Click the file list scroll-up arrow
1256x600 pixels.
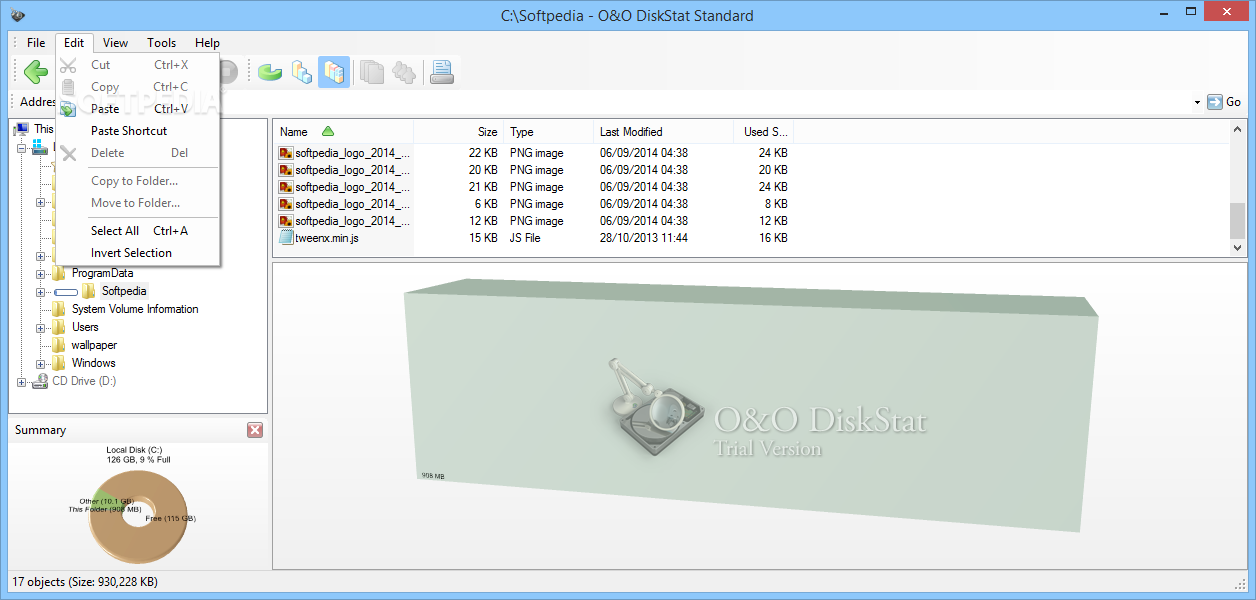1238,129
